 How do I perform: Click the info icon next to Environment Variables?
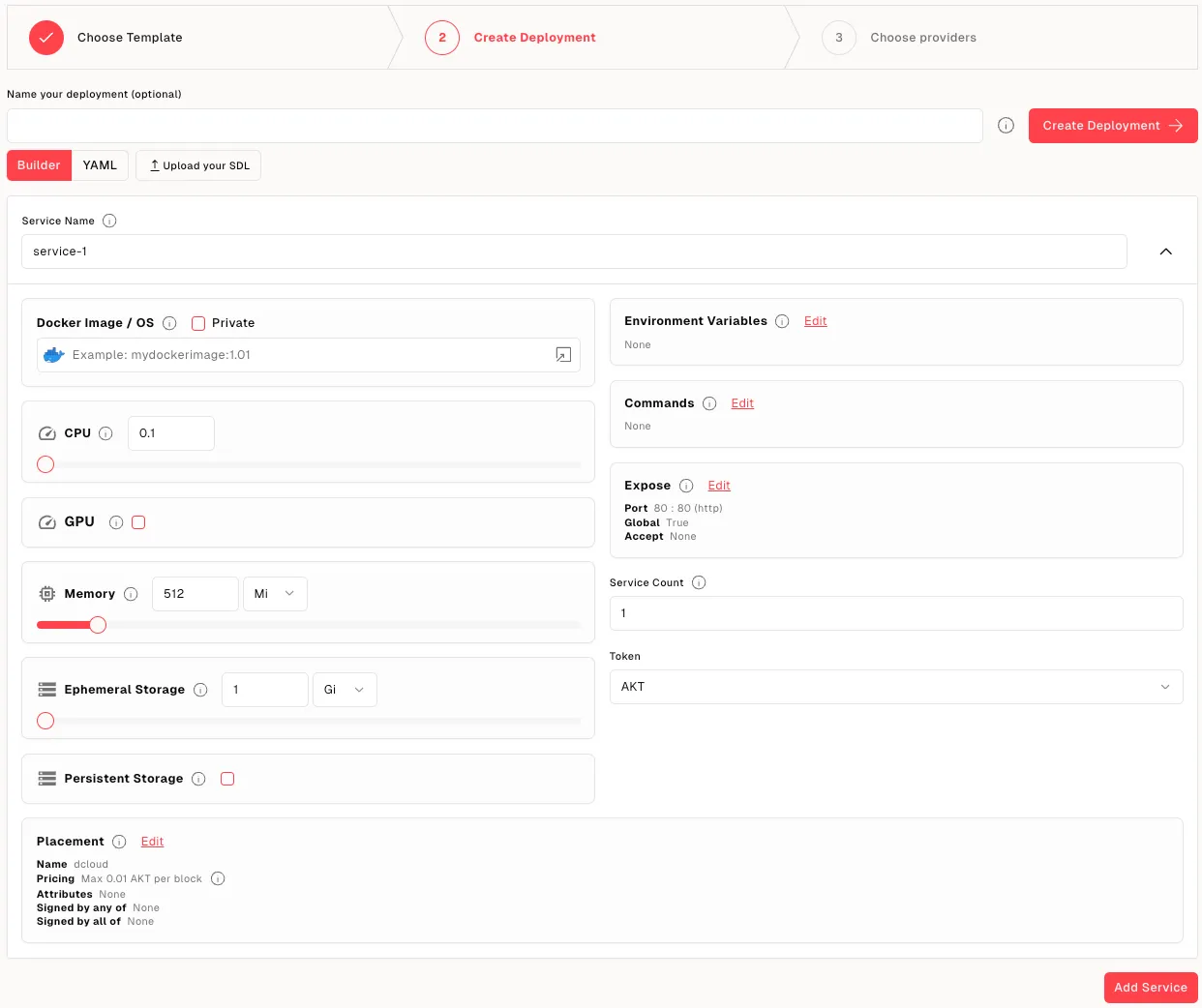[x=782, y=321]
